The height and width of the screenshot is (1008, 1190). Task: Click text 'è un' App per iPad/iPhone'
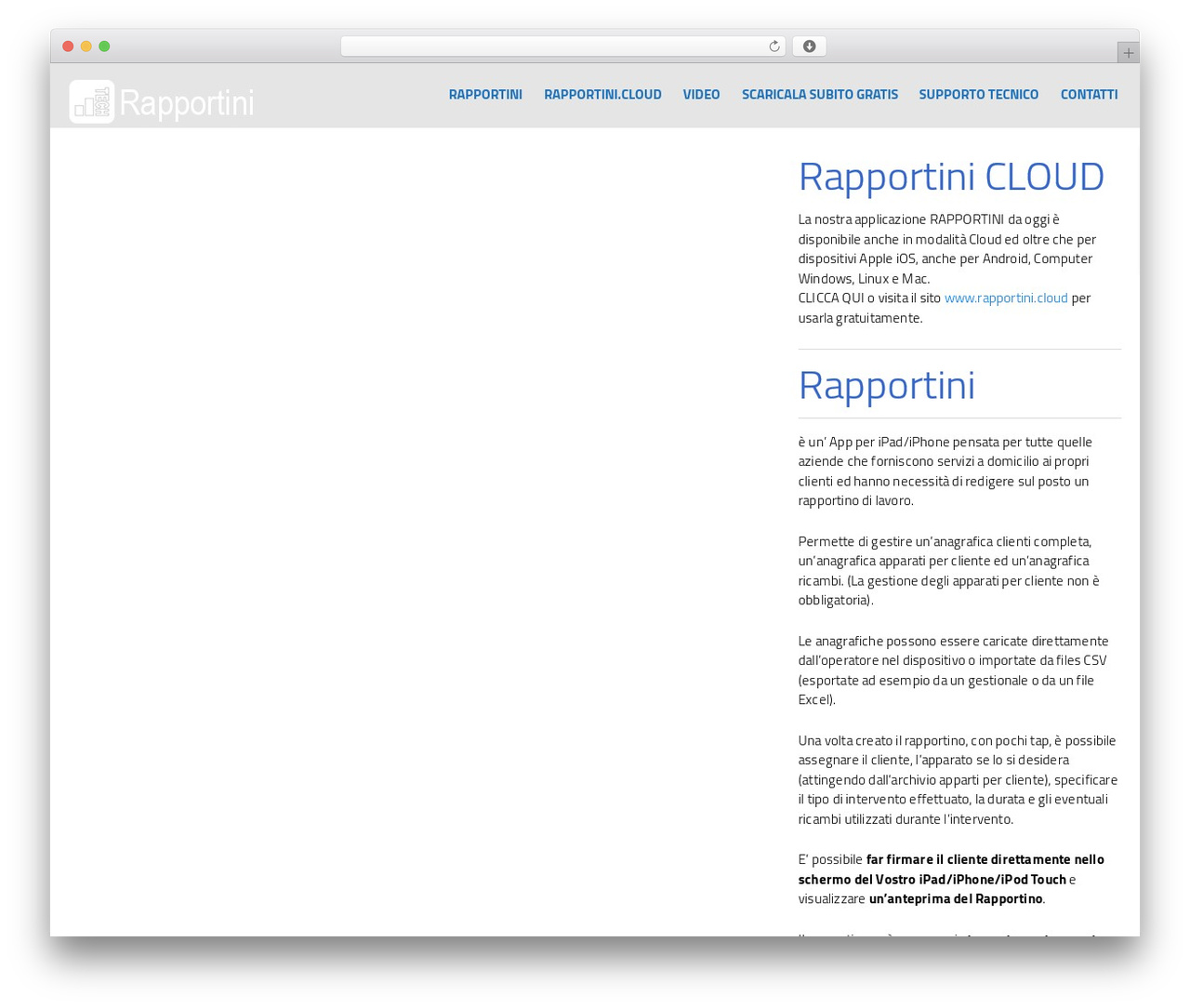[x=876, y=442]
